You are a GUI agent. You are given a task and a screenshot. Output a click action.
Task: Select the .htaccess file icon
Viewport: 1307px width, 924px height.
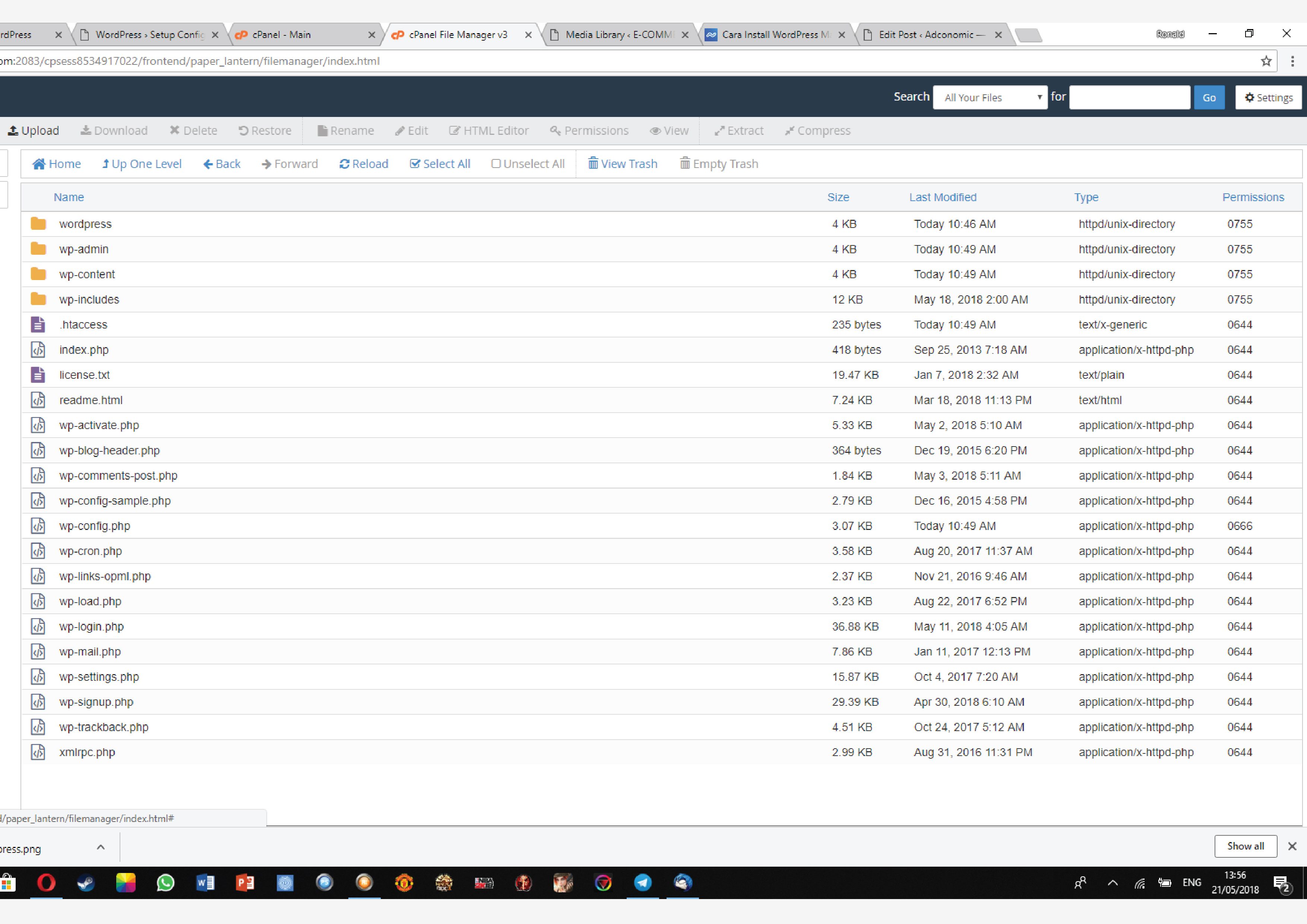click(38, 324)
